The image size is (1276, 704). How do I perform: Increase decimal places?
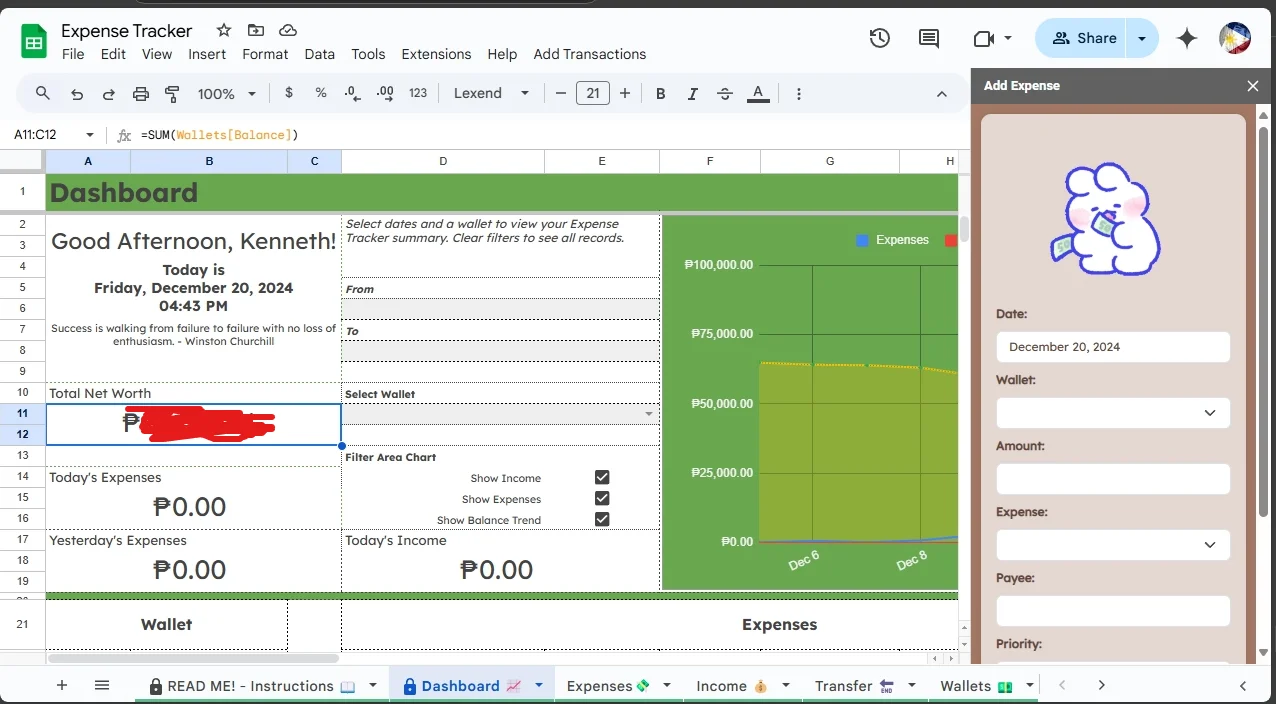(385, 93)
